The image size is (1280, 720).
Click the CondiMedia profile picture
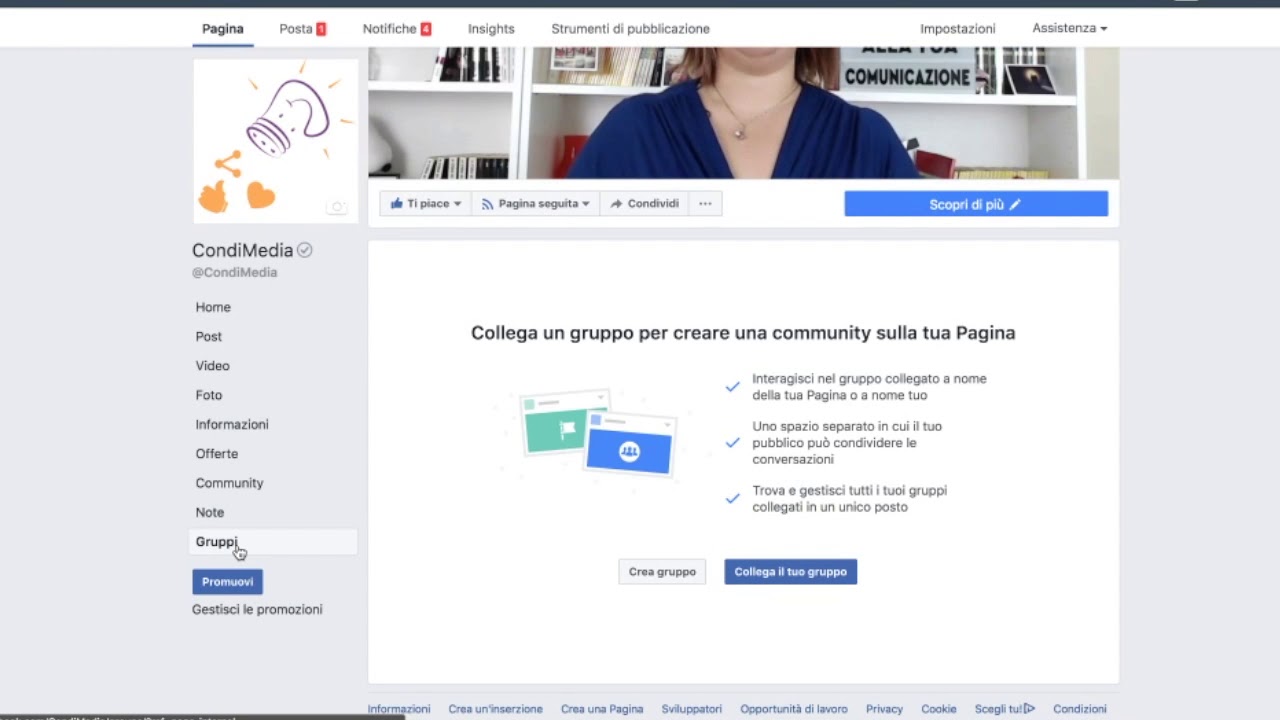point(275,140)
